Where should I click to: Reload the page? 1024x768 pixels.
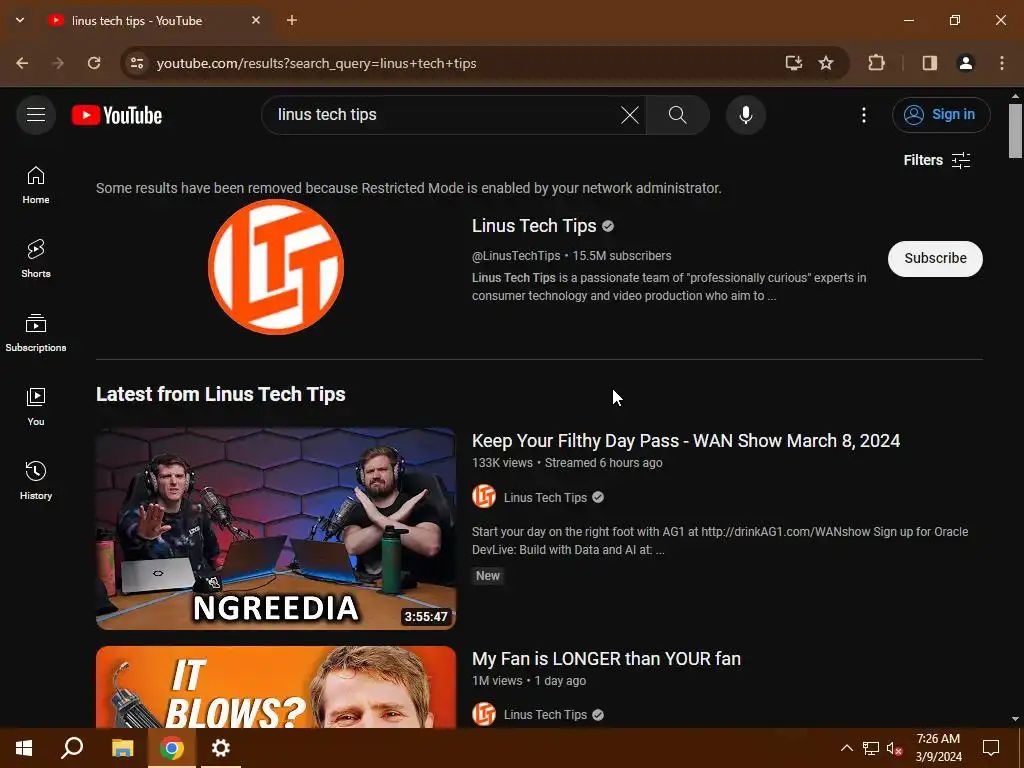(94, 63)
